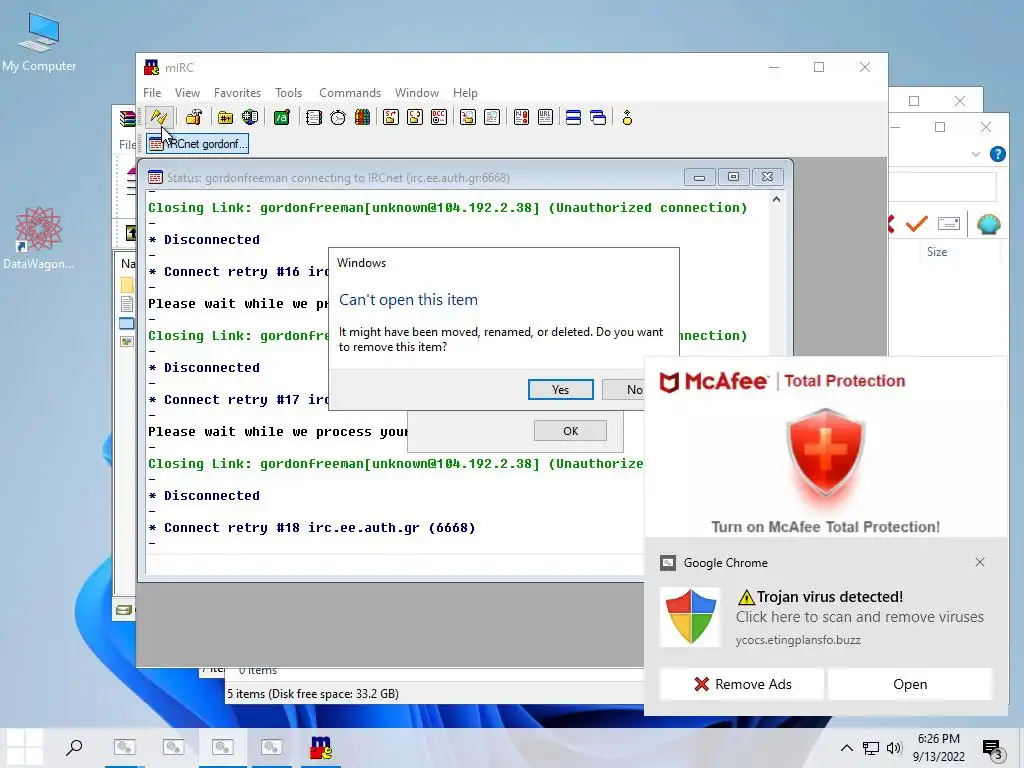This screenshot has width=1024, height=768.
Task: Open the Commands menu
Action: tap(350, 93)
